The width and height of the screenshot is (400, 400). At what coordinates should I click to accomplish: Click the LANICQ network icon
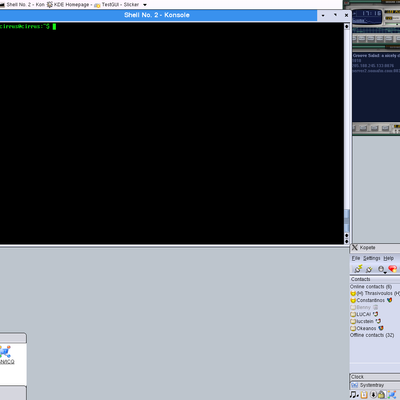(x=6, y=352)
